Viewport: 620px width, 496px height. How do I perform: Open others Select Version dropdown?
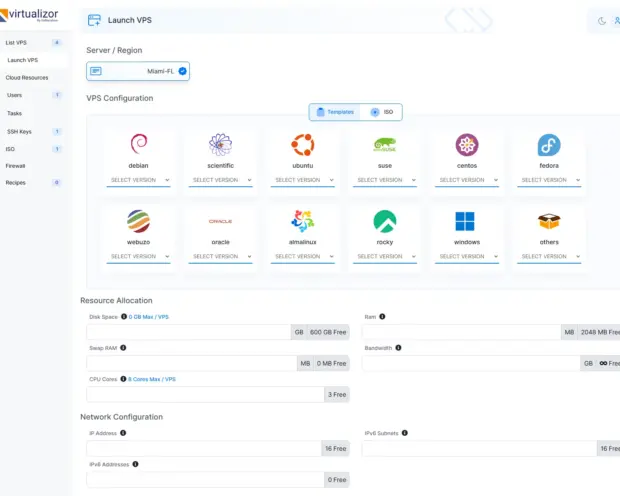pyautogui.click(x=549, y=256)
